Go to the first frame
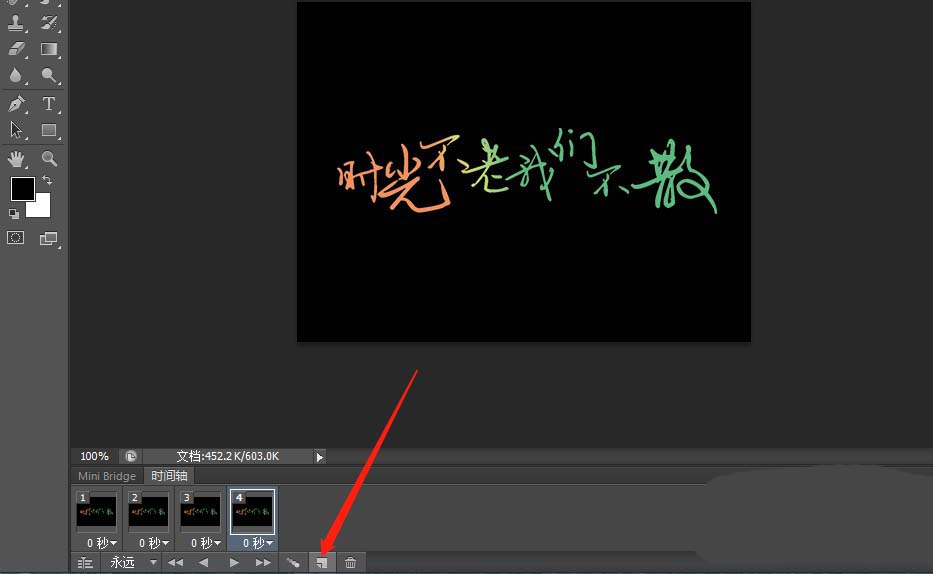The height and width of the screenshot is (574, 933). point(175,562)
